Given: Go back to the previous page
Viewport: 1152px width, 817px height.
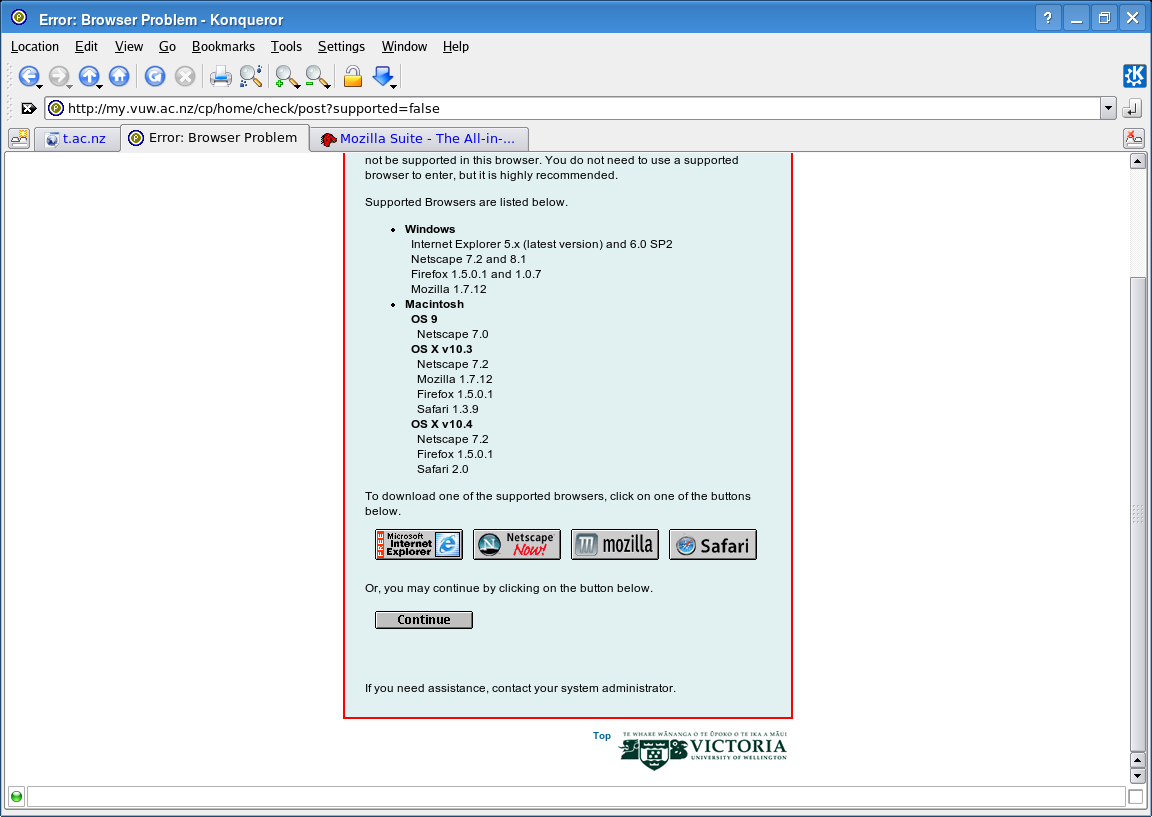Looking at the screenshot, I should tap(28, 76).
